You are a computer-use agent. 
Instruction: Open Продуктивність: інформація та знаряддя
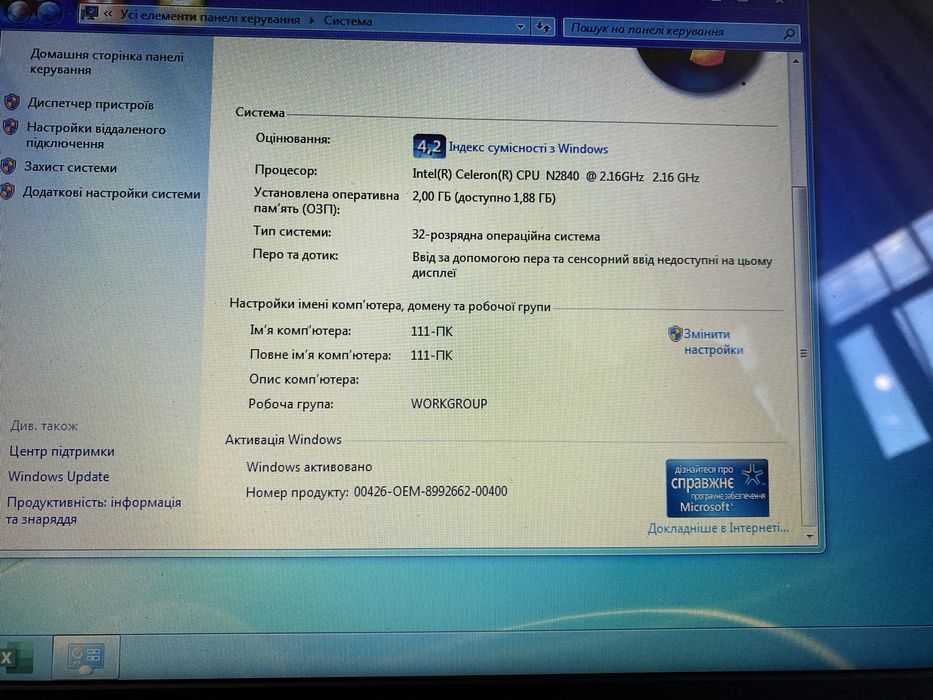pos(93,510)
